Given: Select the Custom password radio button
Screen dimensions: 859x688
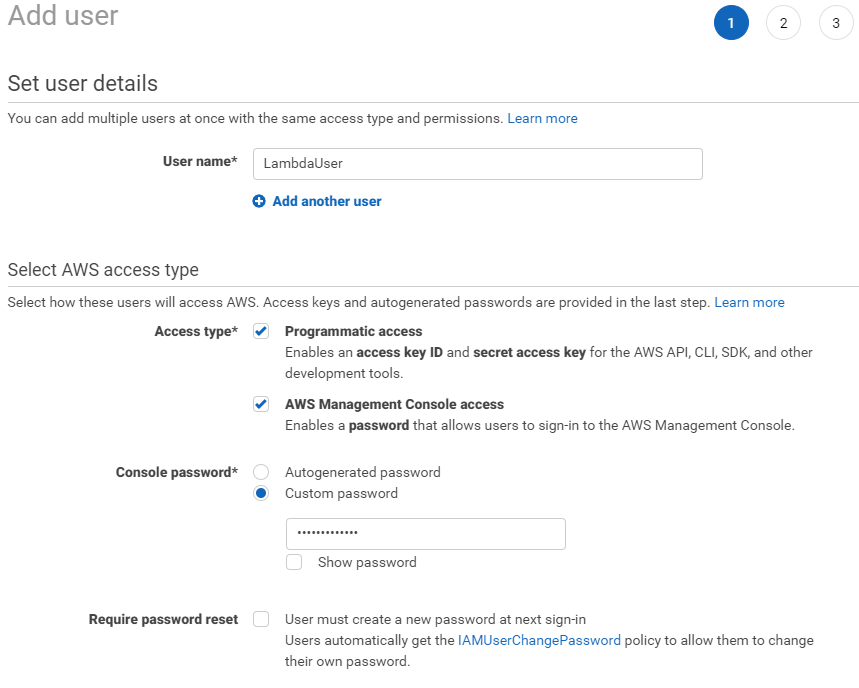Looking at the screenshot, I should [x=261, y=493].
